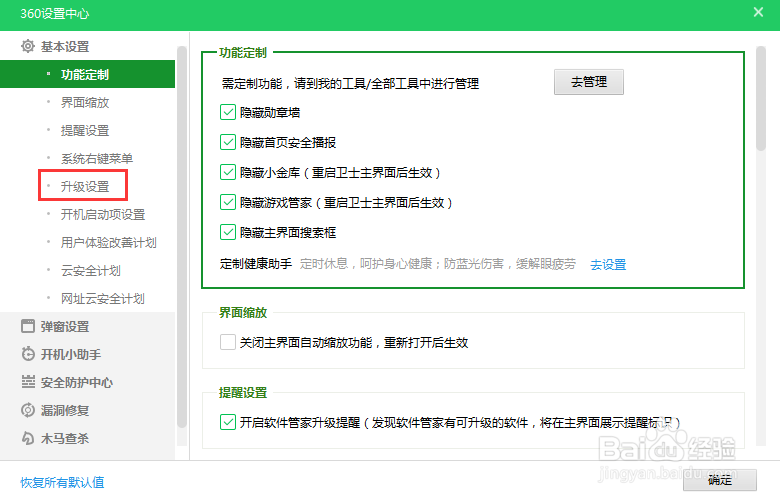The height and width of the screenshot is (500, 780).
Task: Collapse the 基本设置 section
Action: (x=65, y=46)
